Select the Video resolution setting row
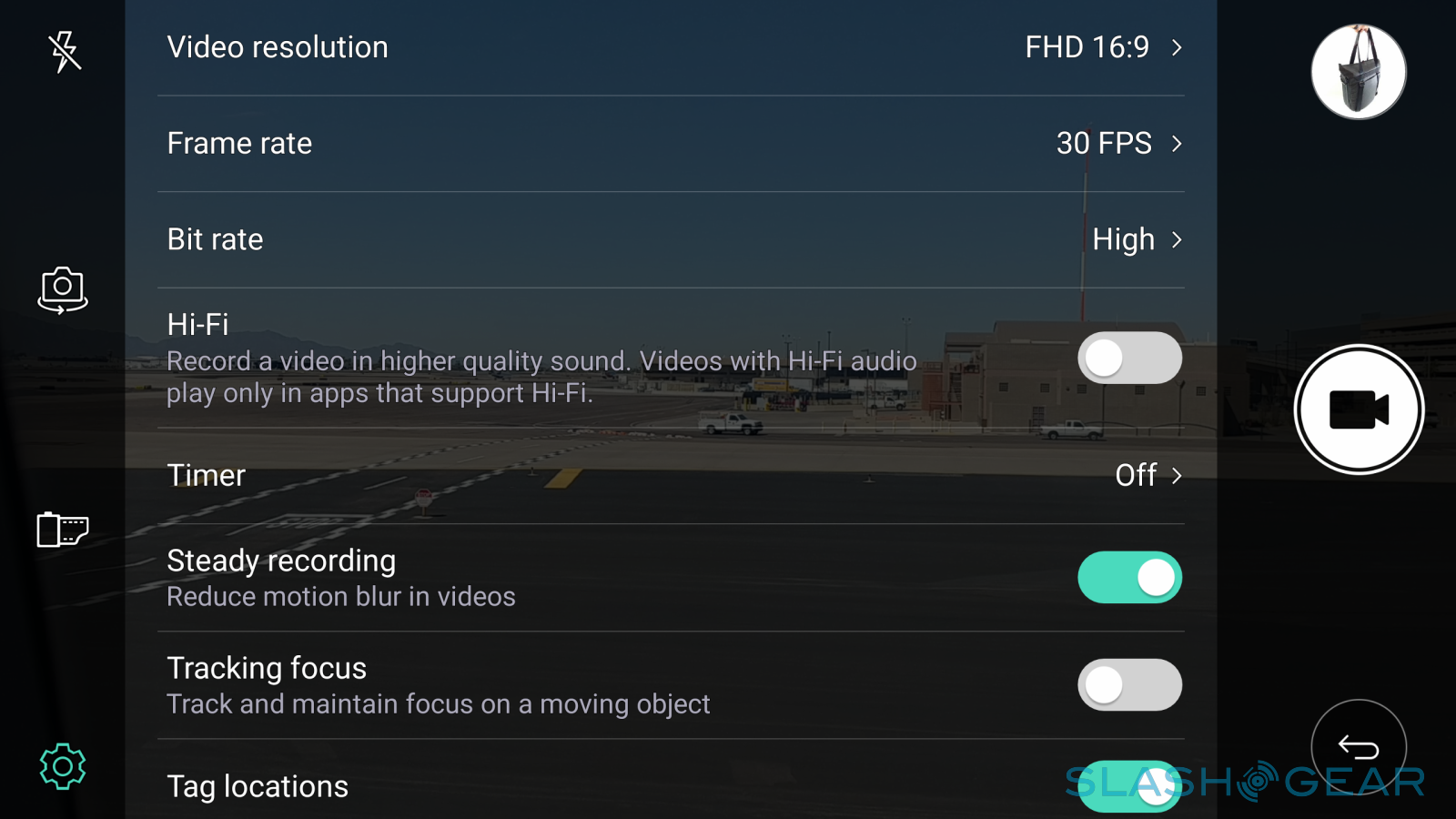The height and width of the screenshot is (819, 1456). (x=637, y=47)
